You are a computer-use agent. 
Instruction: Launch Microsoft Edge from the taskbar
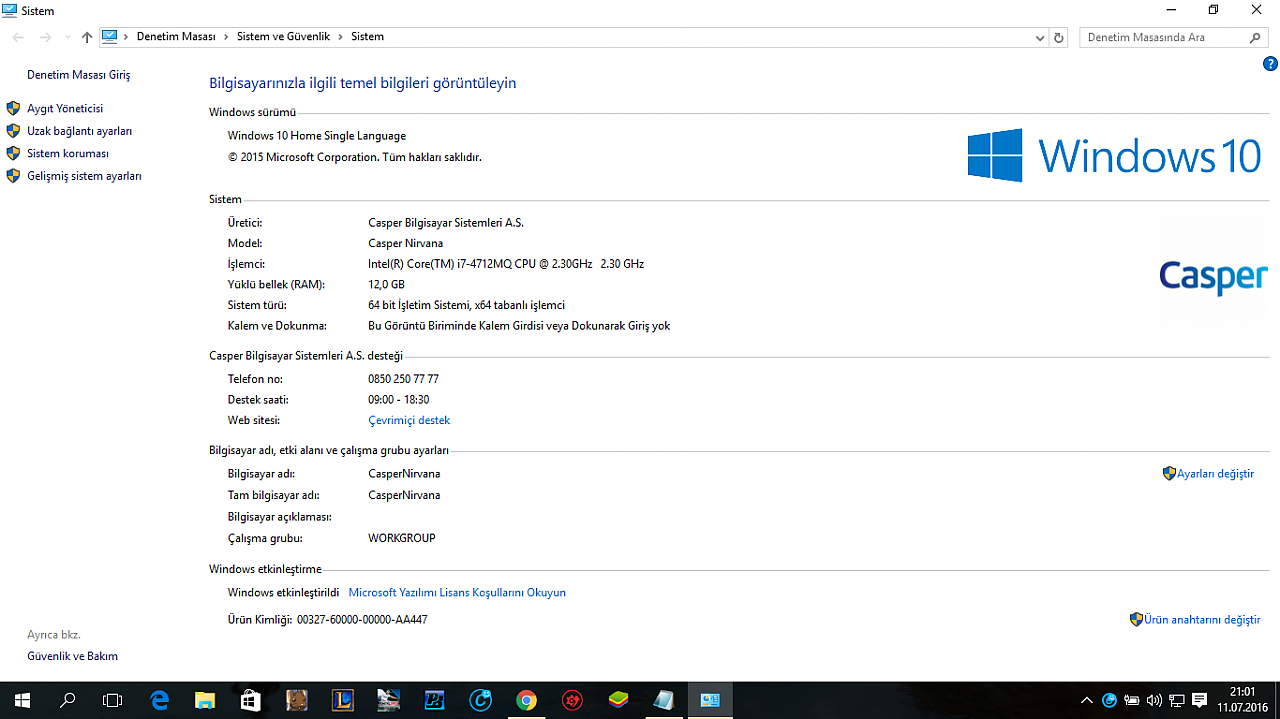pos(159,701)
